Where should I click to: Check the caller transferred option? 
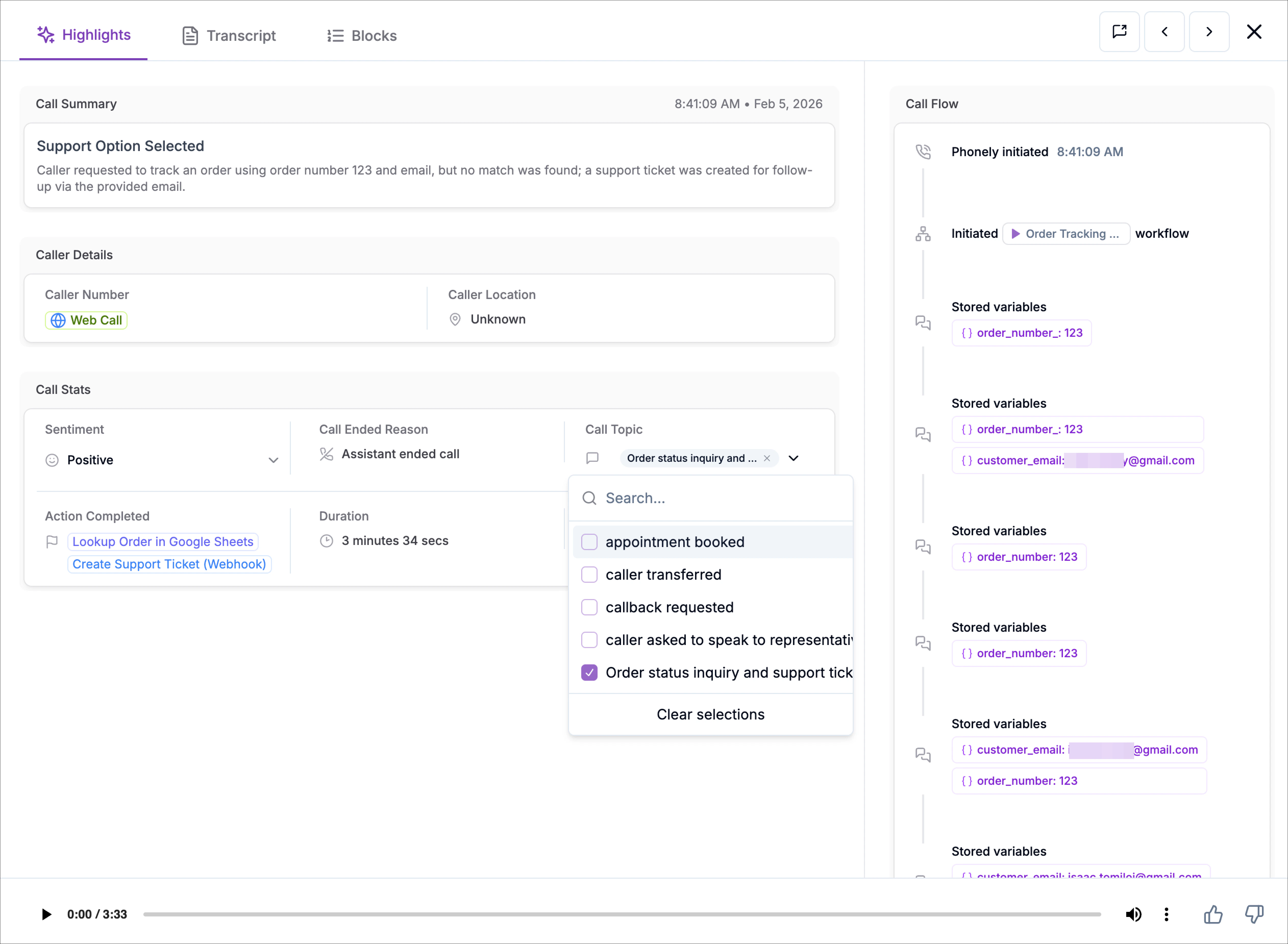tap(589, 574)
